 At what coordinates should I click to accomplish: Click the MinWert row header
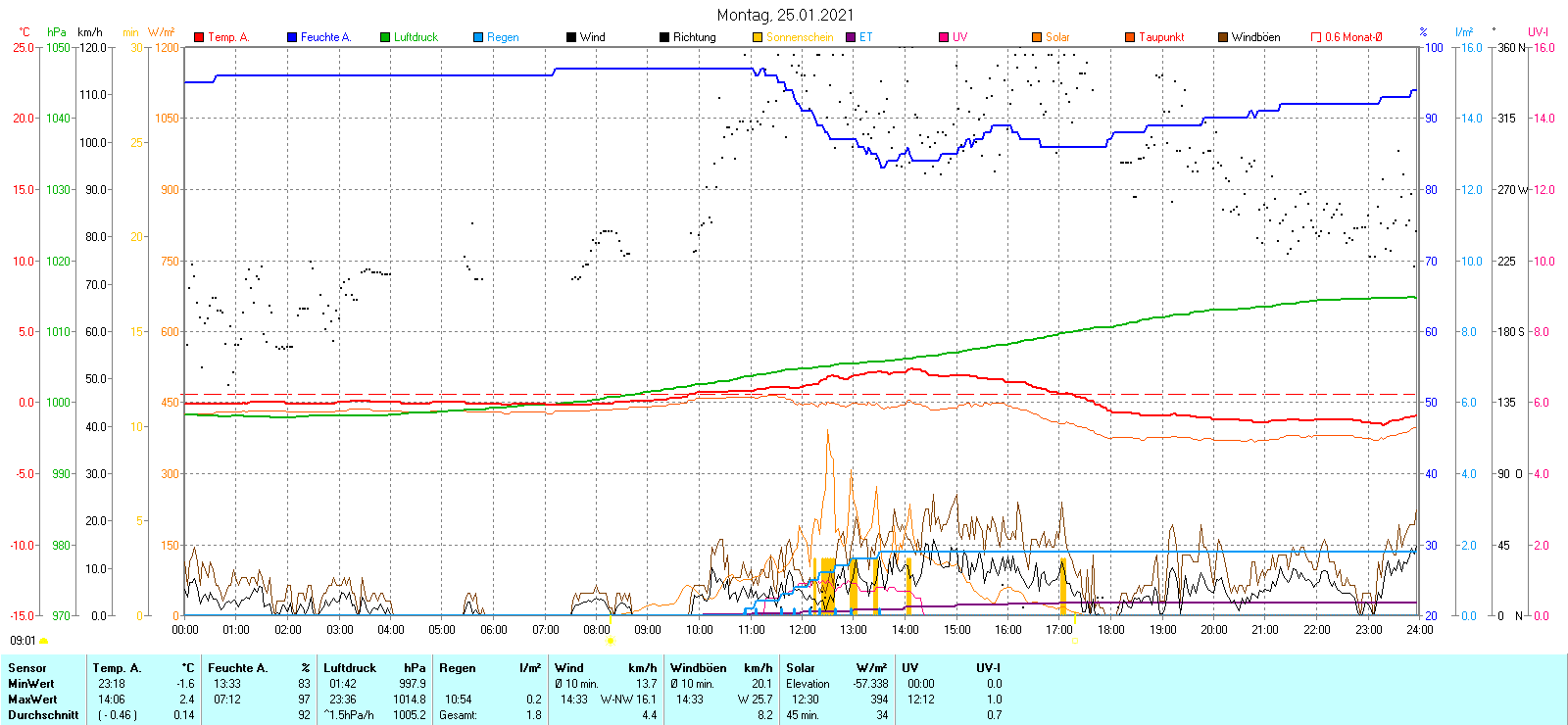[x=31, y=684]
